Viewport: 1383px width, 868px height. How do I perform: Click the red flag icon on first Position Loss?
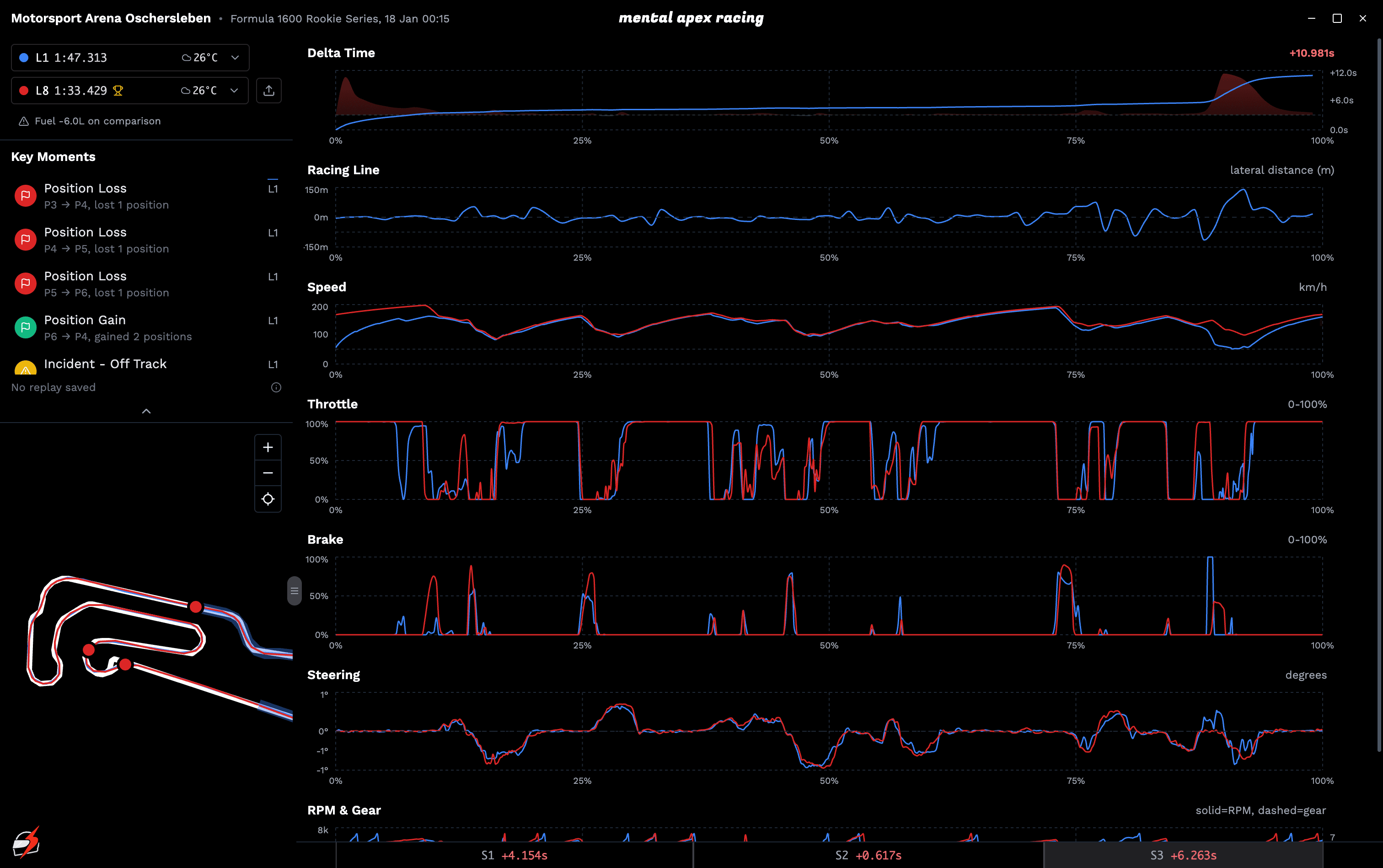[x=25, y=195]
